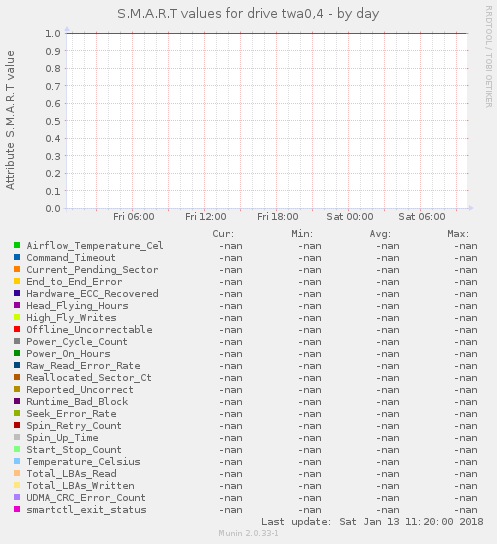Click the violet UDMA_CRC_Error_Count swatch
This screenshot has width=497, height=544.
[17, 498]
